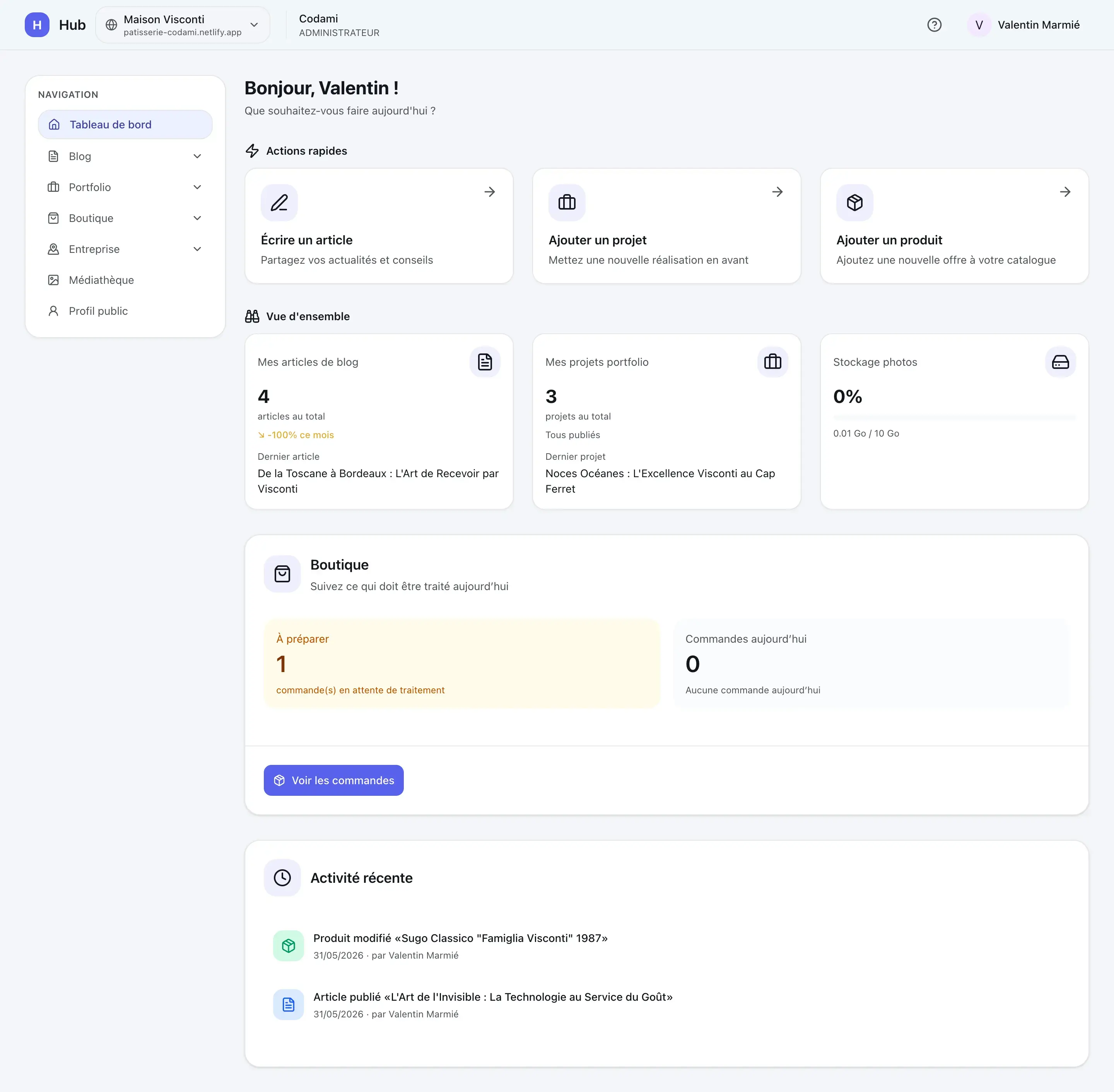Open the Profil public page
Screen dimensions: 1114x1092
125,311
